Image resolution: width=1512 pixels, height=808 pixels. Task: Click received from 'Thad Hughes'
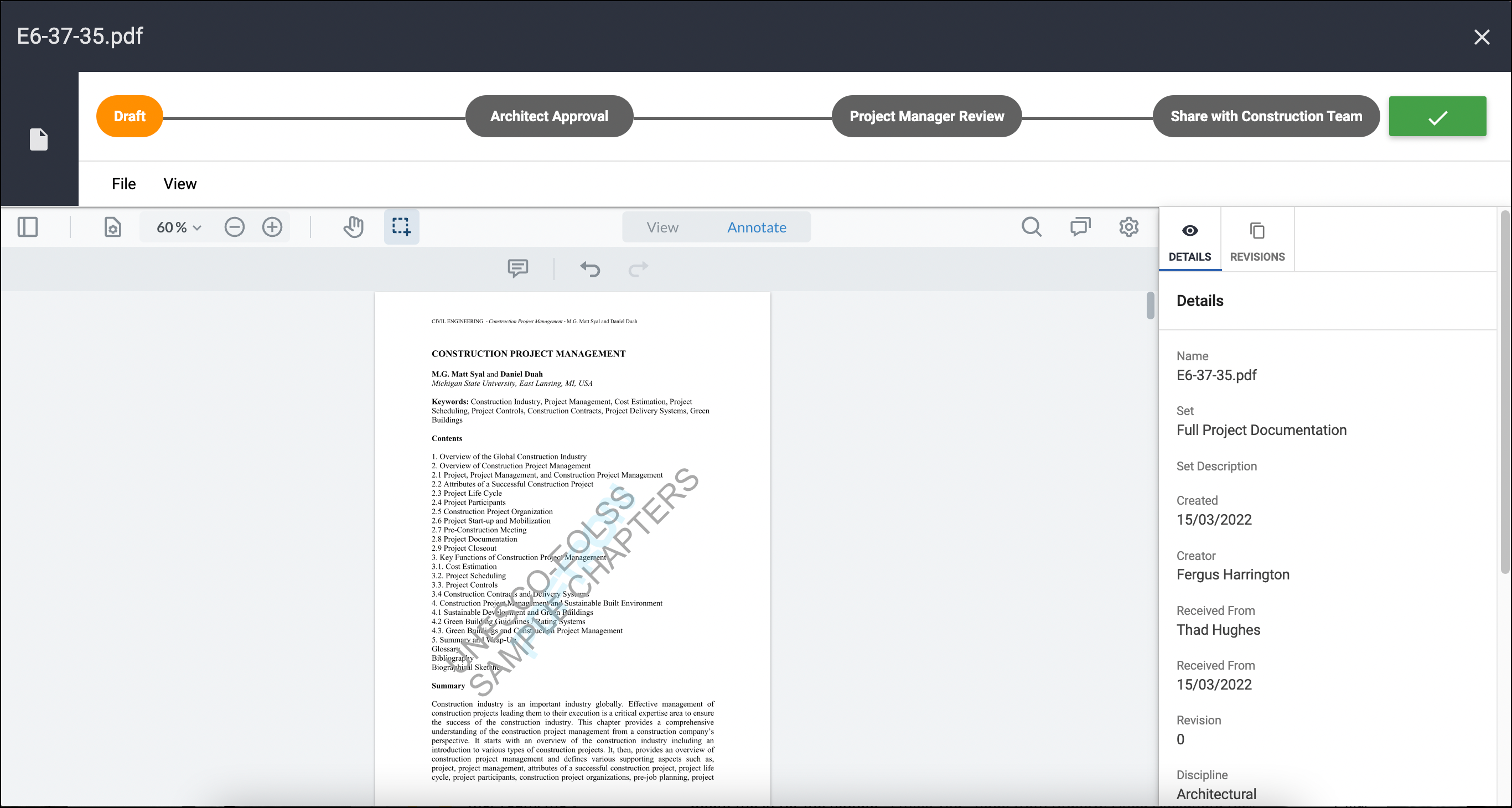click(1219, 630)
